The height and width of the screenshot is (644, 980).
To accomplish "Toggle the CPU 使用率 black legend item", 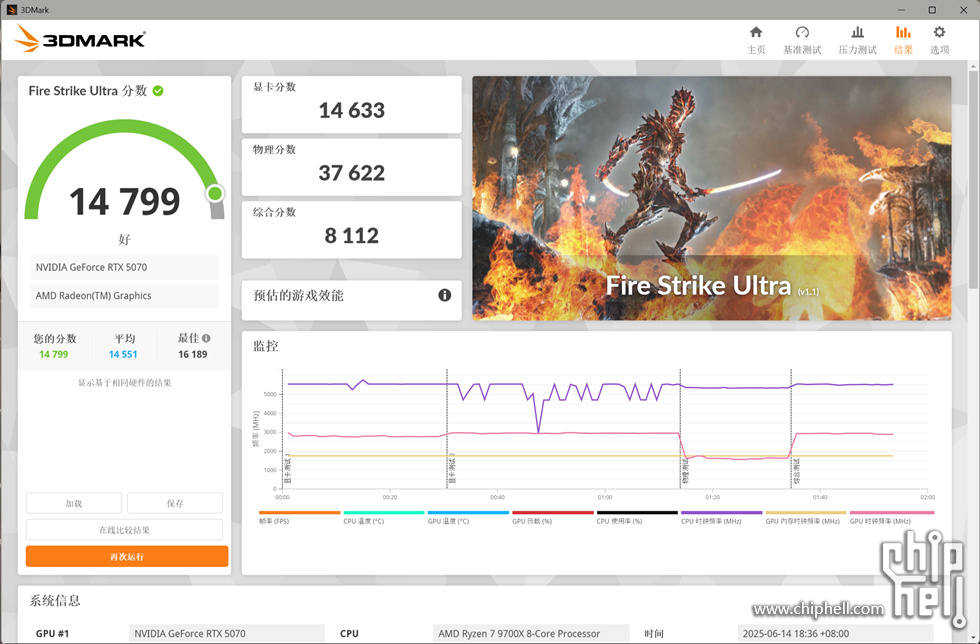I will pyautogui.click(x=637, y=517).
